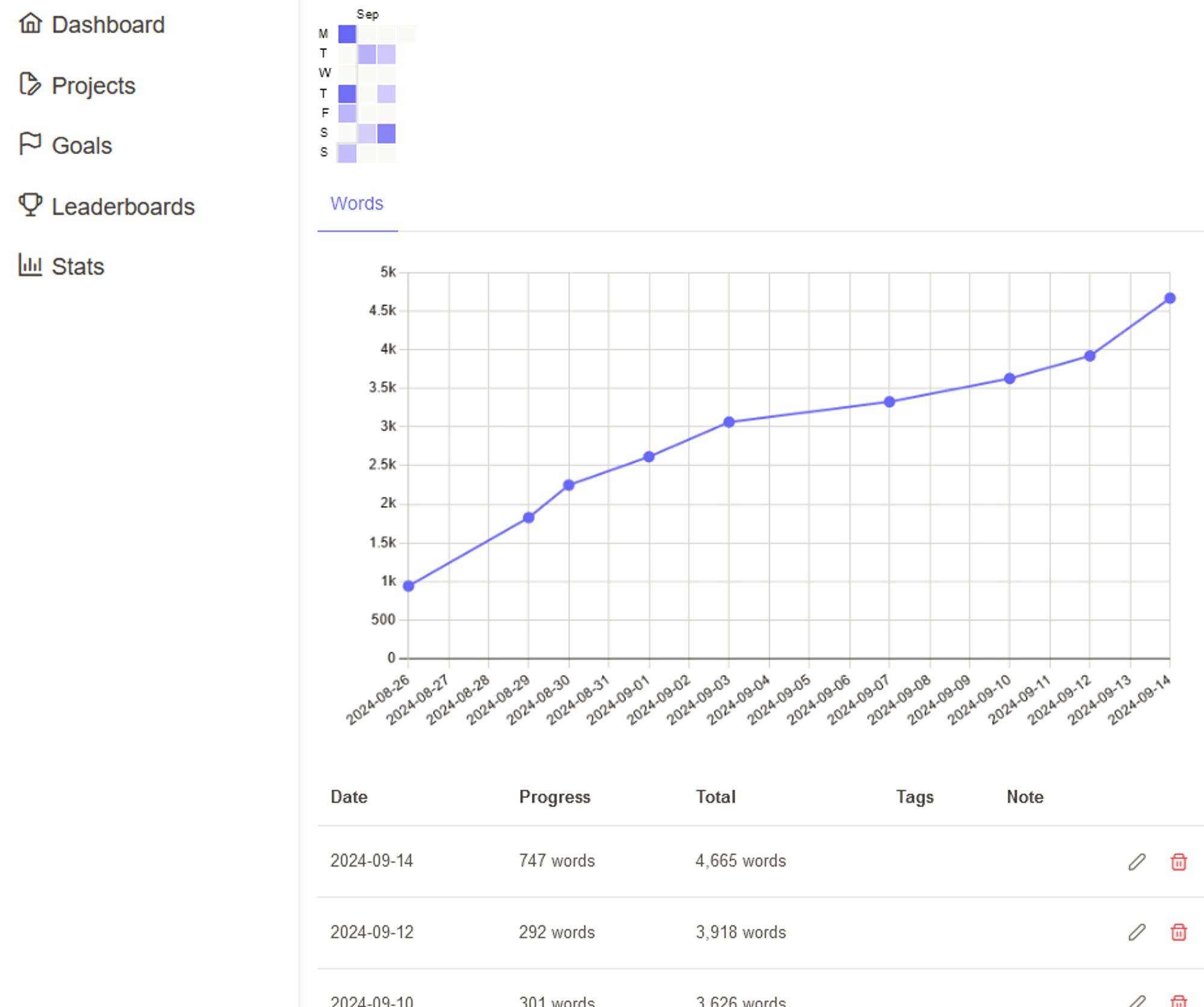Click the '292 words' progress cell
Screen dimensions: 1204x1007
557,932
